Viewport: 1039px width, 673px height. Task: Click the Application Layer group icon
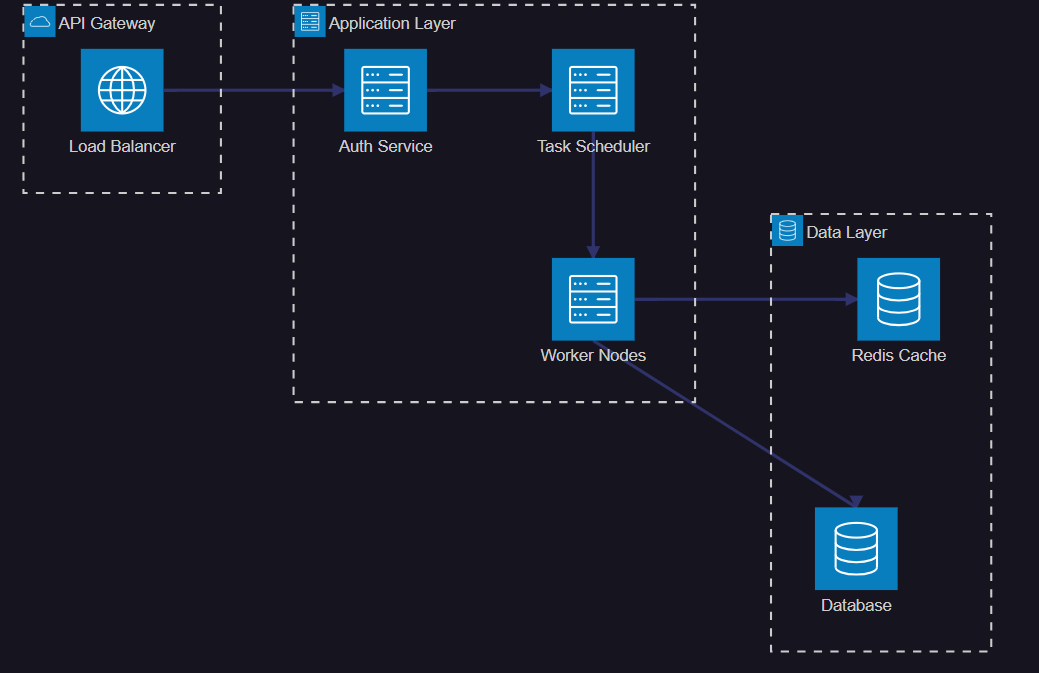[x=309, y=22]
